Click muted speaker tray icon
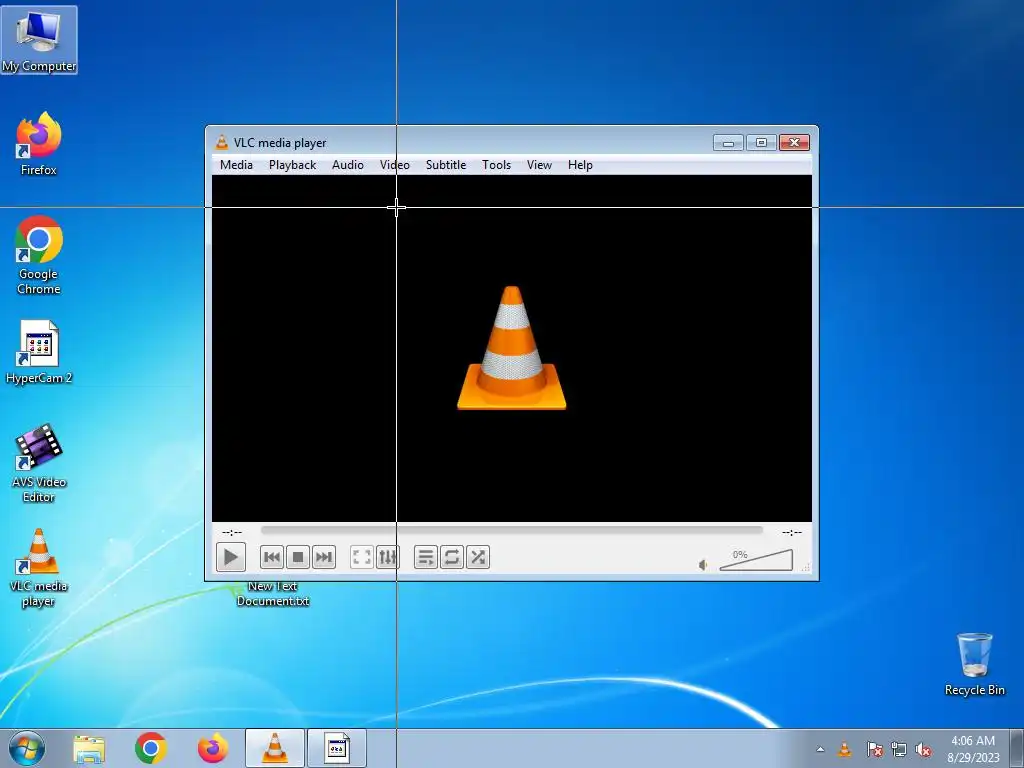Screen dimensions: 1024x768 tap(923, 750)
